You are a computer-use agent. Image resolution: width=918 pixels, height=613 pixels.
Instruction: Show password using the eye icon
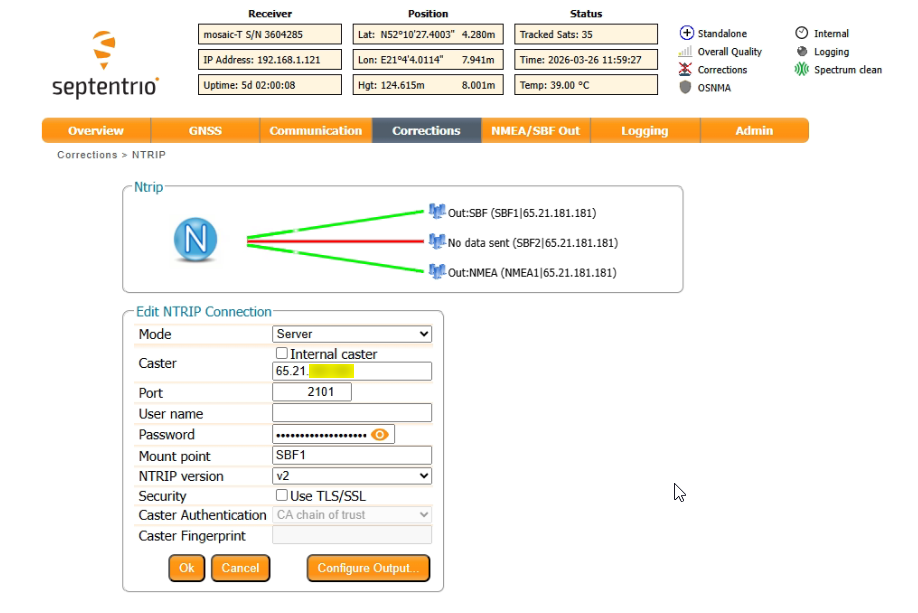pos(379,434)
